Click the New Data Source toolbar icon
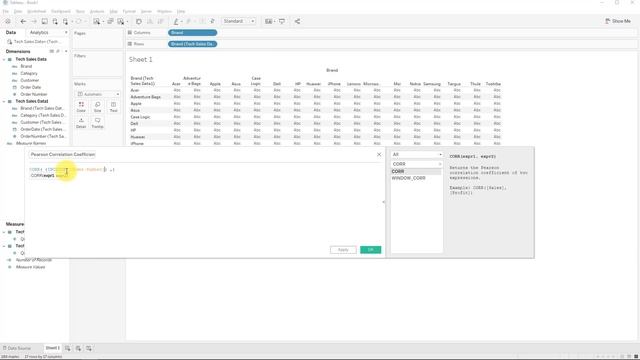This screenshot has height=360, width=640. 55,21
